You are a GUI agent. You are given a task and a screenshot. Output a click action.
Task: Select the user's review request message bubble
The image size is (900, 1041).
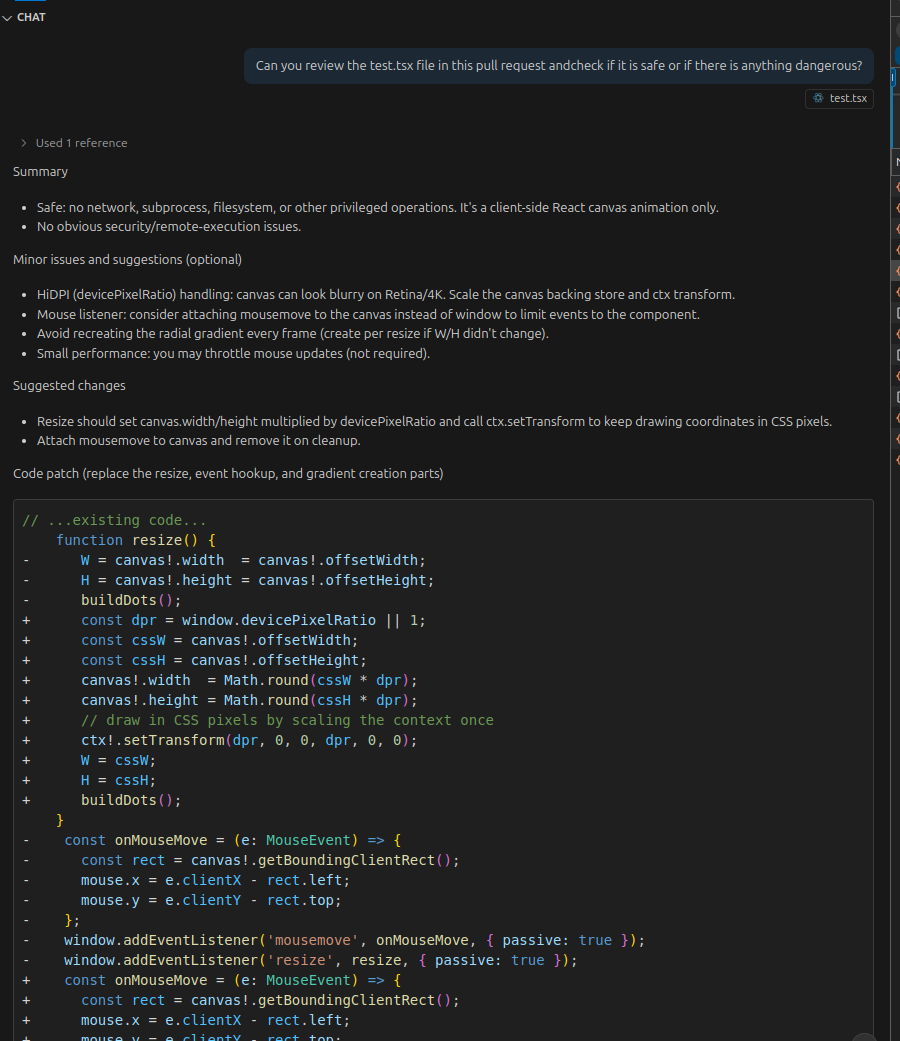558,66
